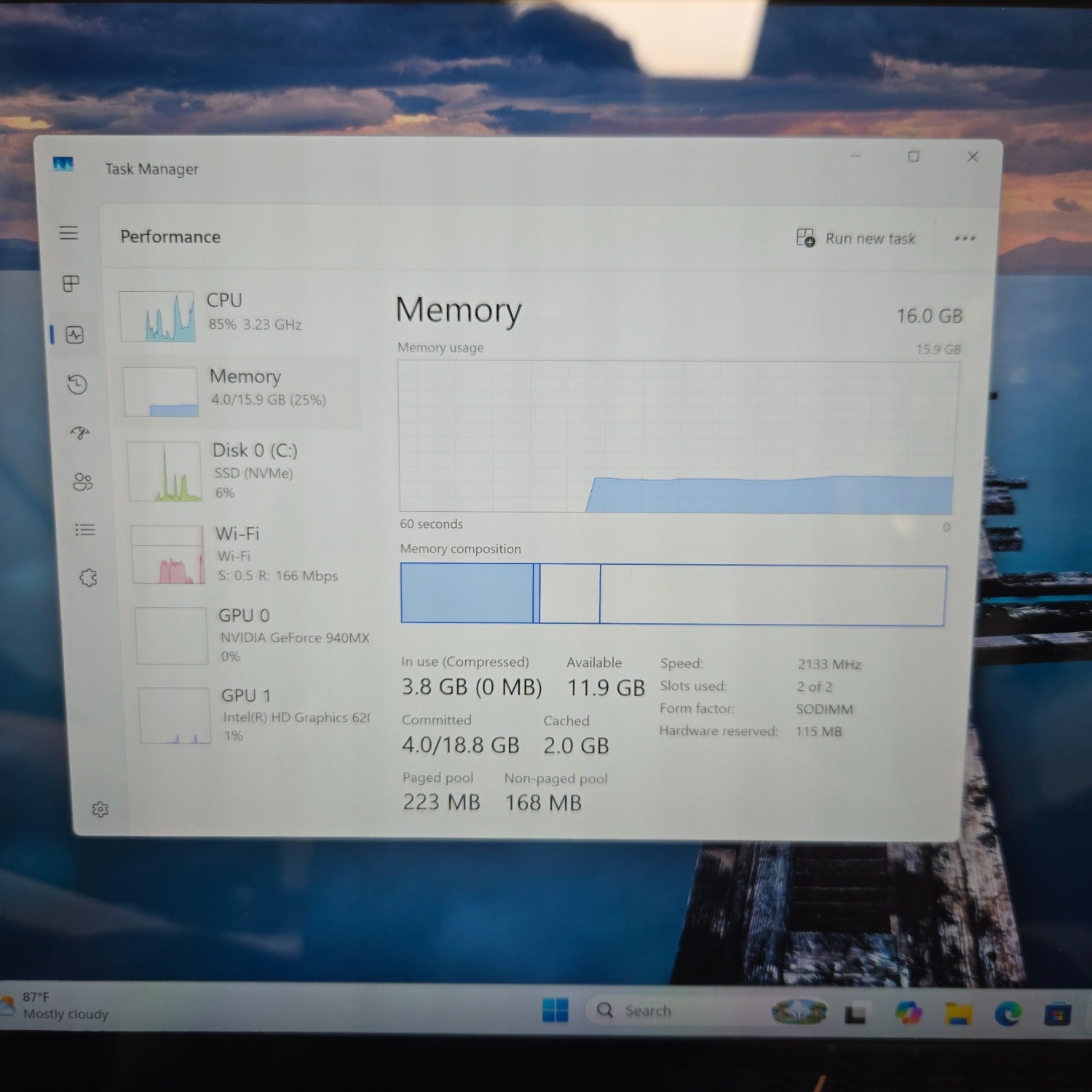Click the Run new task button
Screen dimensions: 1092x1092
click(x=856, y=238)
